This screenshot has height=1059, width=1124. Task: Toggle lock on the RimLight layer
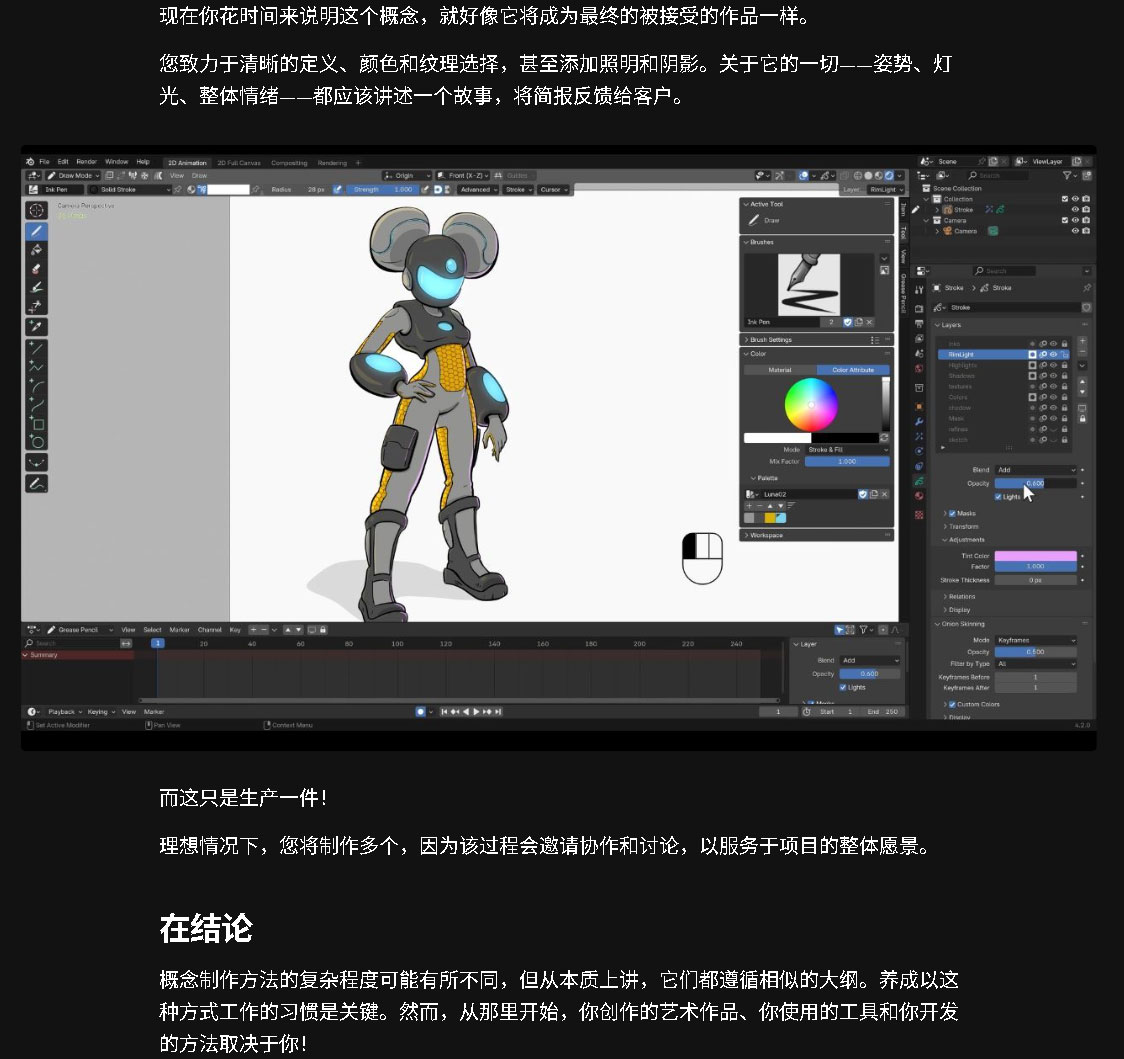(x=1065, y=355)
